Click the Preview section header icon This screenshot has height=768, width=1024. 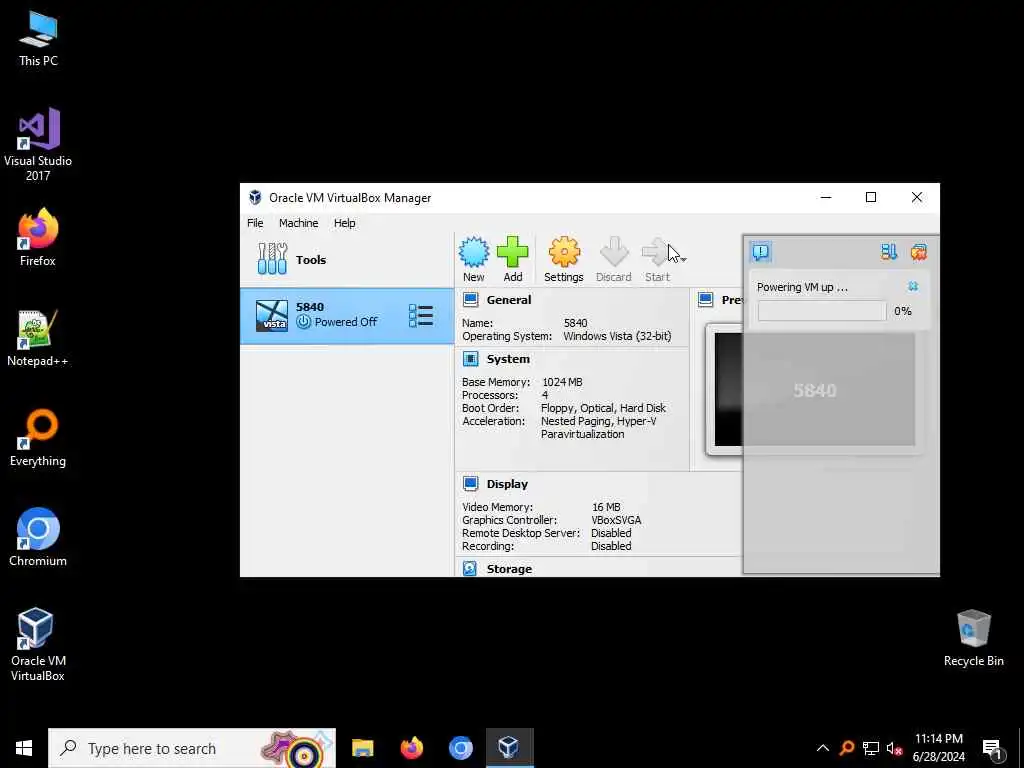point(705,300)
